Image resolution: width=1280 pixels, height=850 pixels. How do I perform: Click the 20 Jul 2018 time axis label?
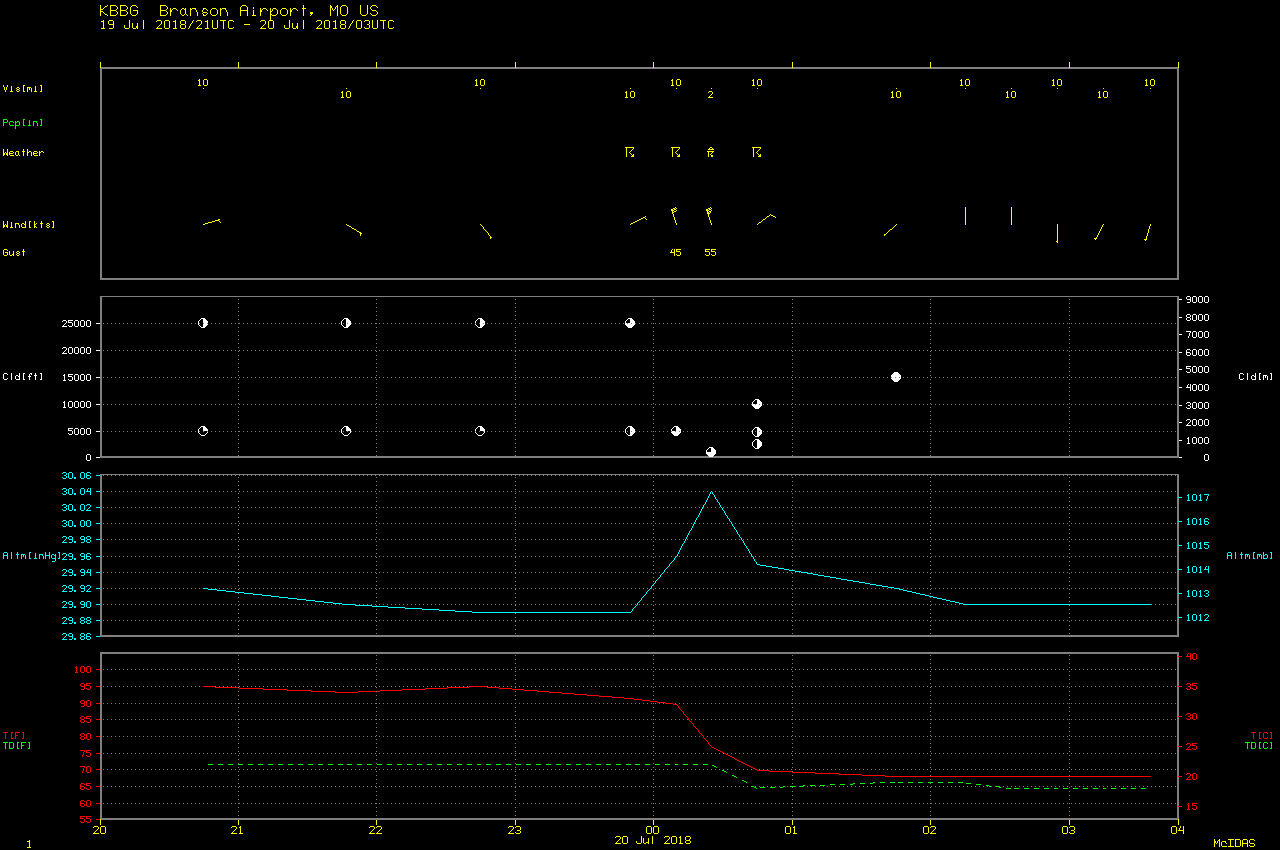(x=652, y=840)
